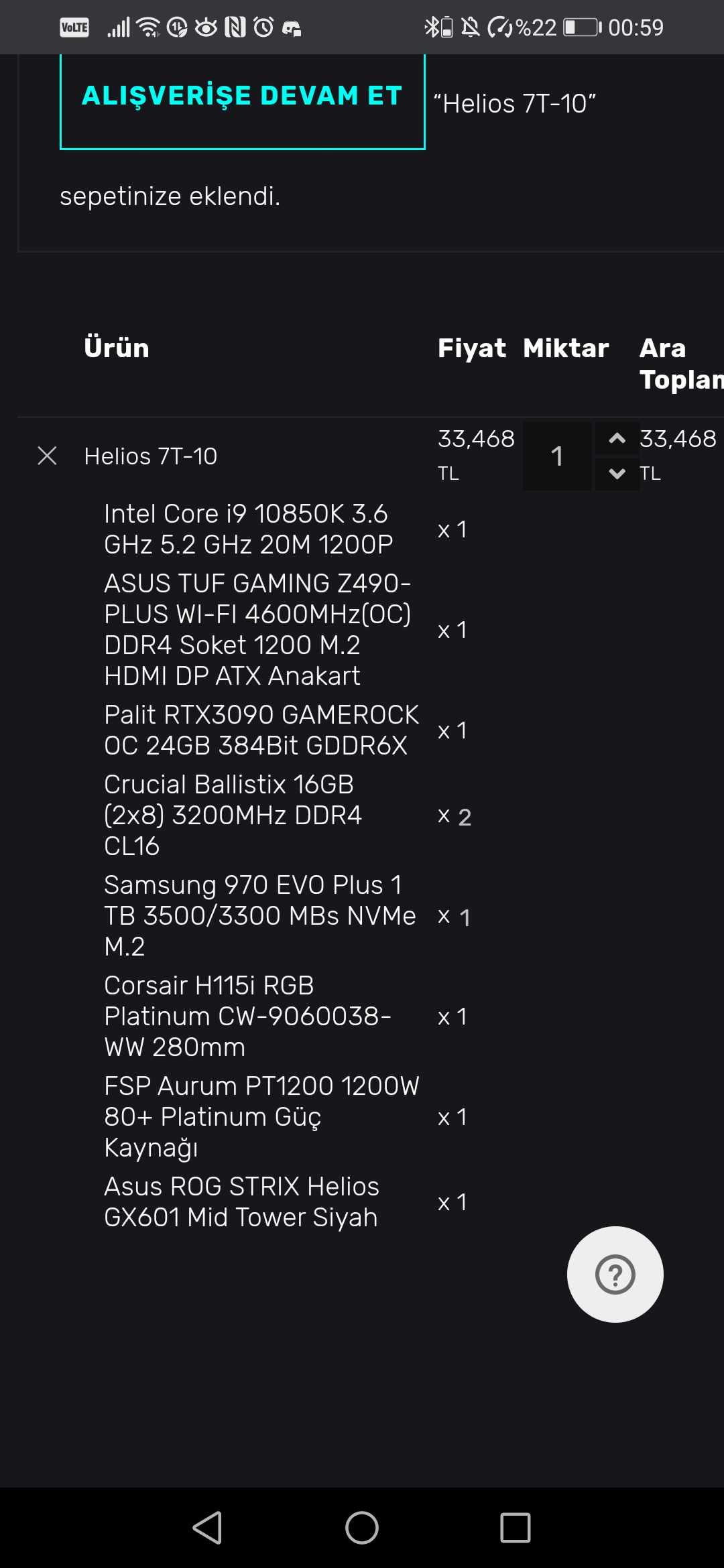Screen dimensions: 724x1568
Task: Click the Miktar column header
Action: pos(566,348)
